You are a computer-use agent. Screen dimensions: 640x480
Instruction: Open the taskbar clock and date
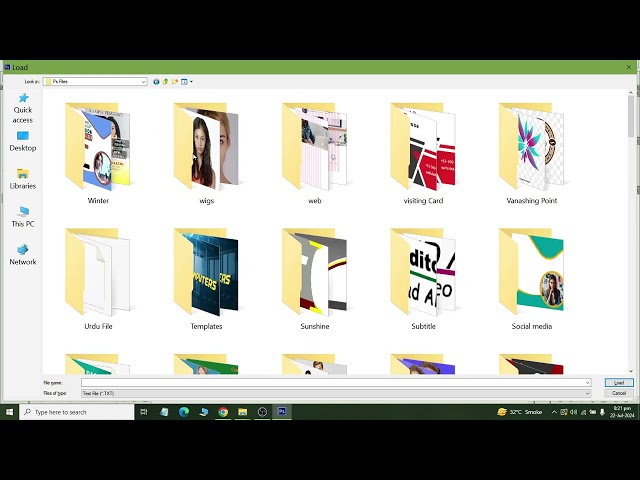click(x=622, y=412)
